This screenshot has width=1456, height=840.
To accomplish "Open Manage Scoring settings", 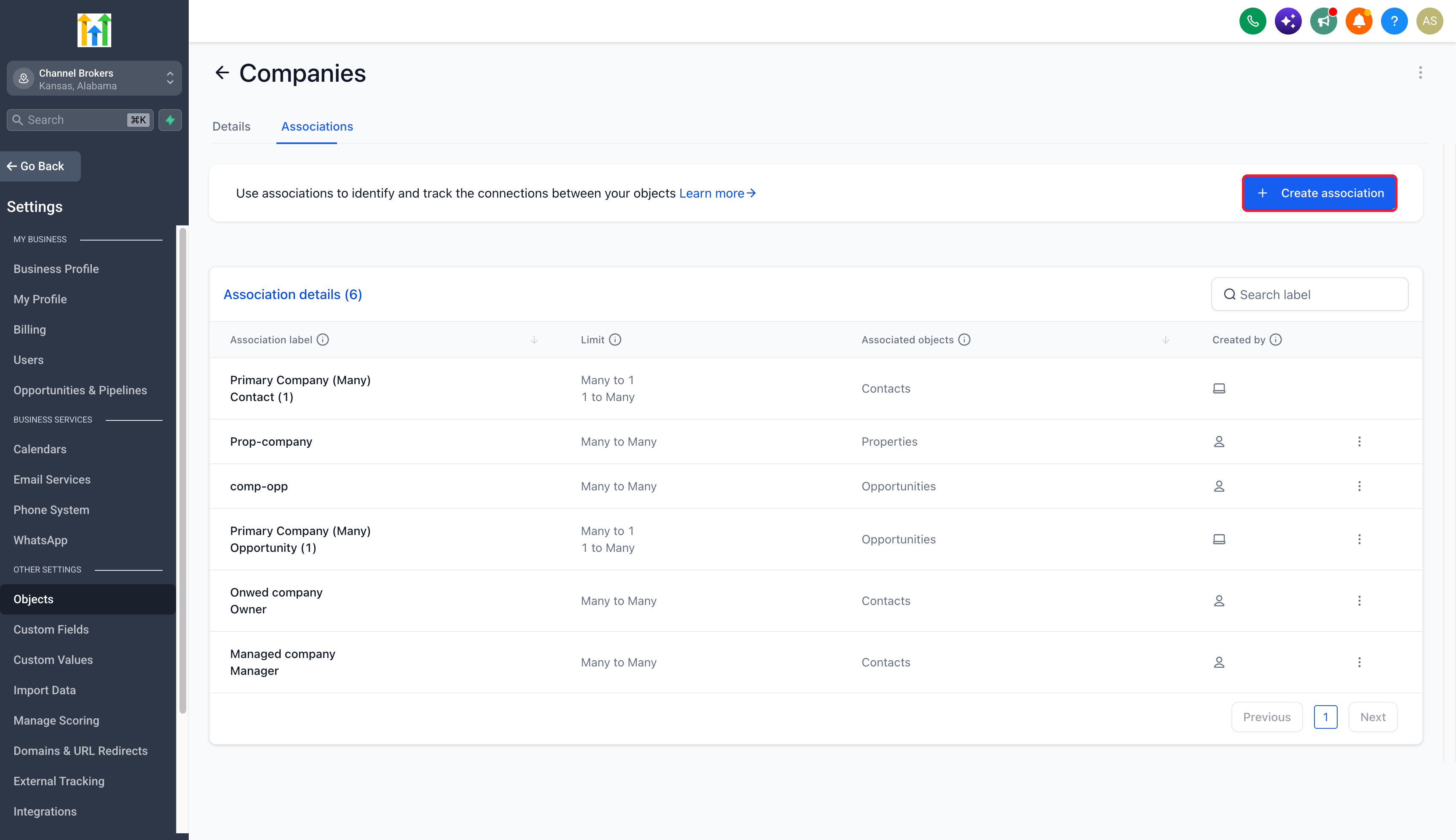I will [56, 721].
